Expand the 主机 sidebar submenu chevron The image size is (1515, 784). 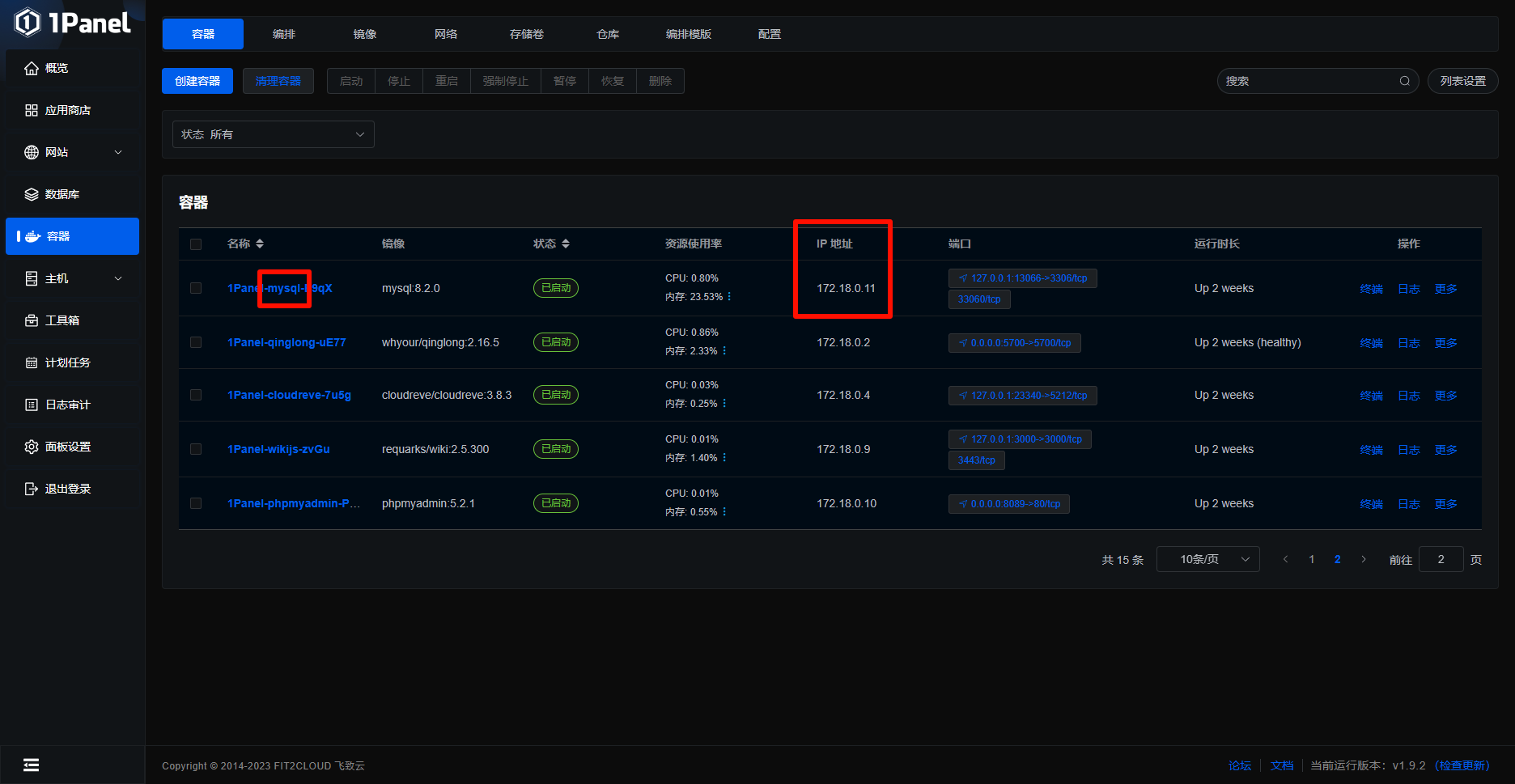tap(118, 279)
